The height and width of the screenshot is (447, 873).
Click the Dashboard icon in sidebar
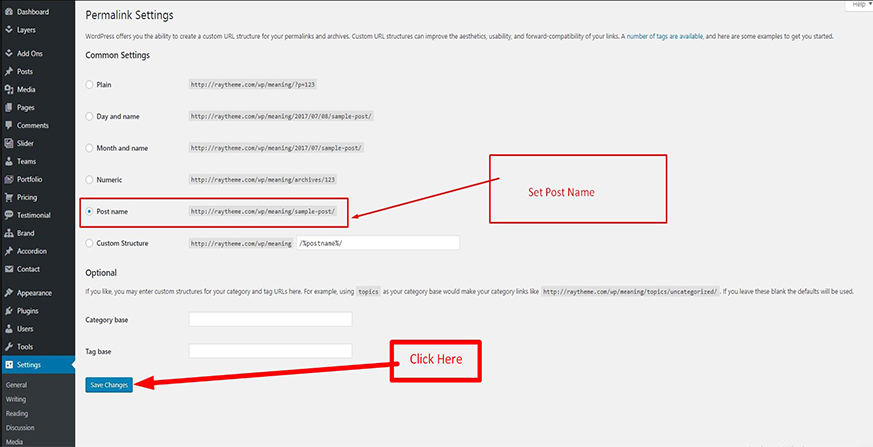(x=8, y=12)
